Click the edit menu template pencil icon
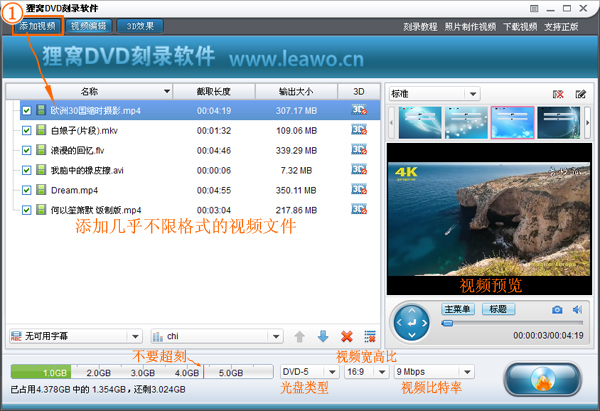 [x=580, y=94]
